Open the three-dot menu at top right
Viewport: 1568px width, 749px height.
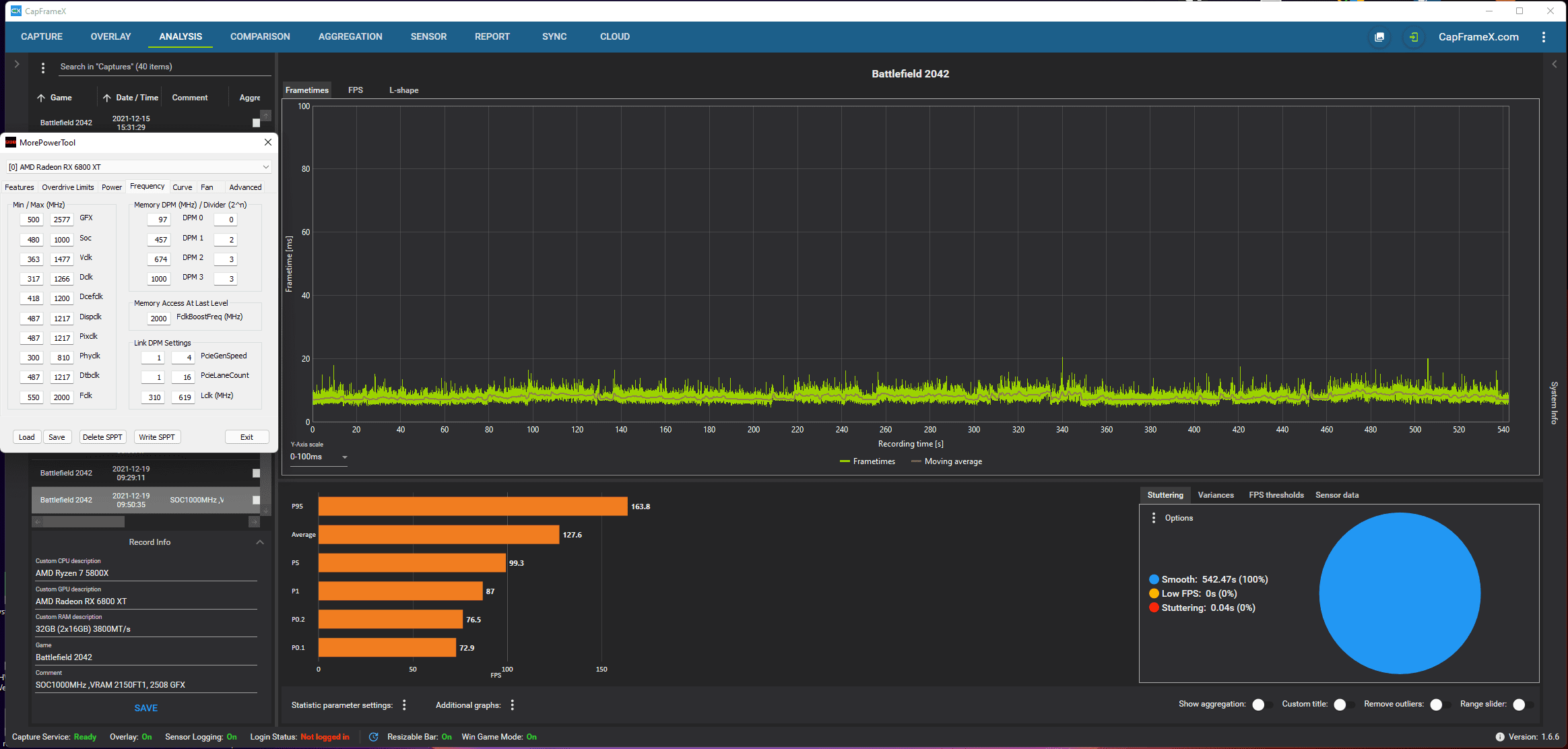pos(1544,37)
